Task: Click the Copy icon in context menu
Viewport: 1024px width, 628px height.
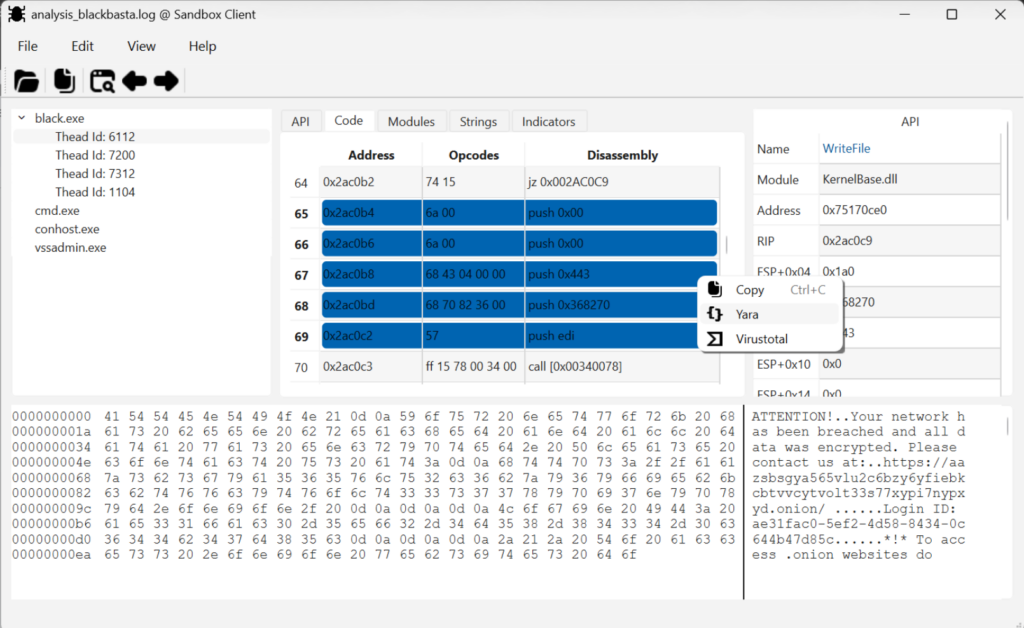Action: 714,289
